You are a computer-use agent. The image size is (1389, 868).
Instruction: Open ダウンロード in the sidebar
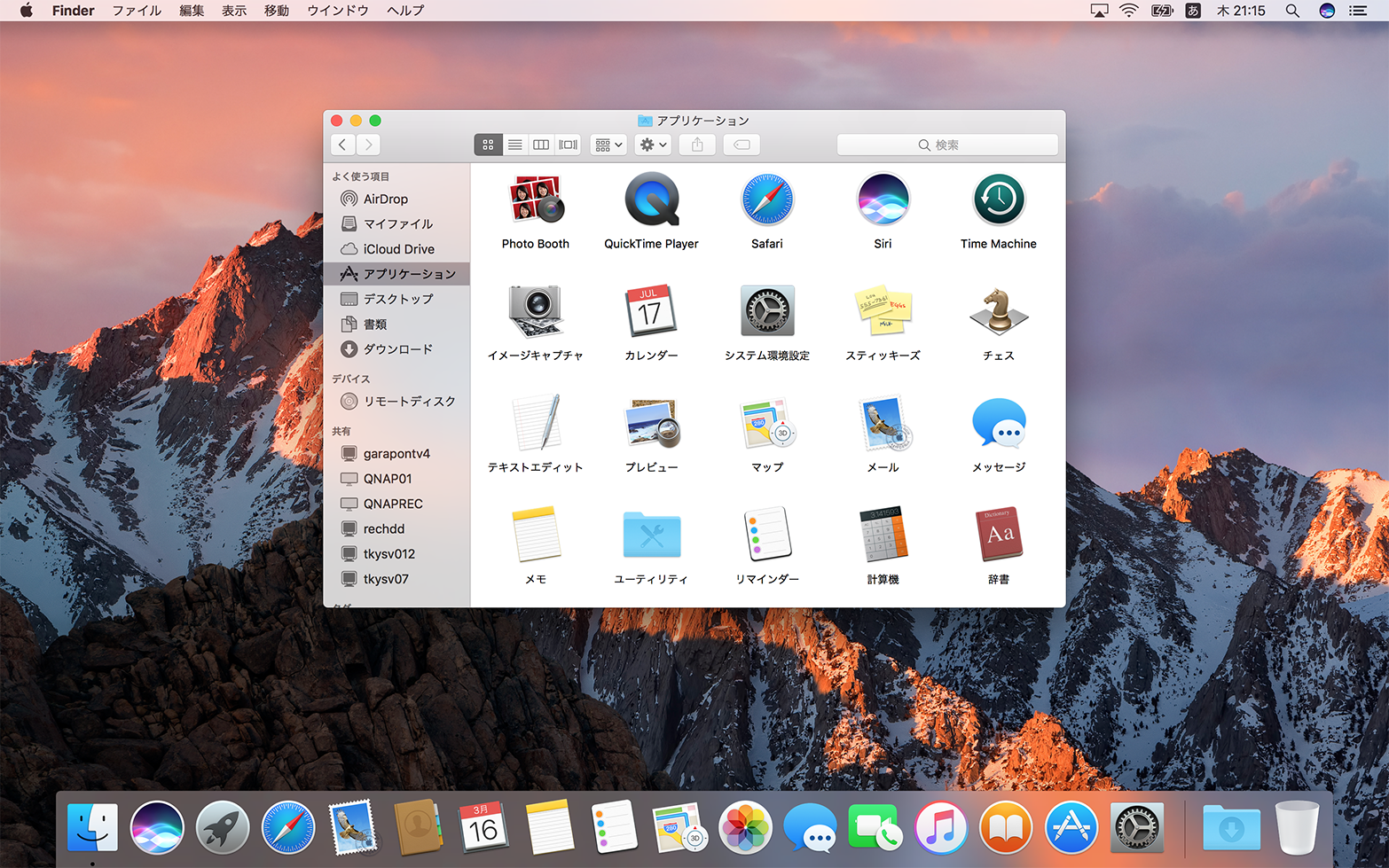click(396, 349)
